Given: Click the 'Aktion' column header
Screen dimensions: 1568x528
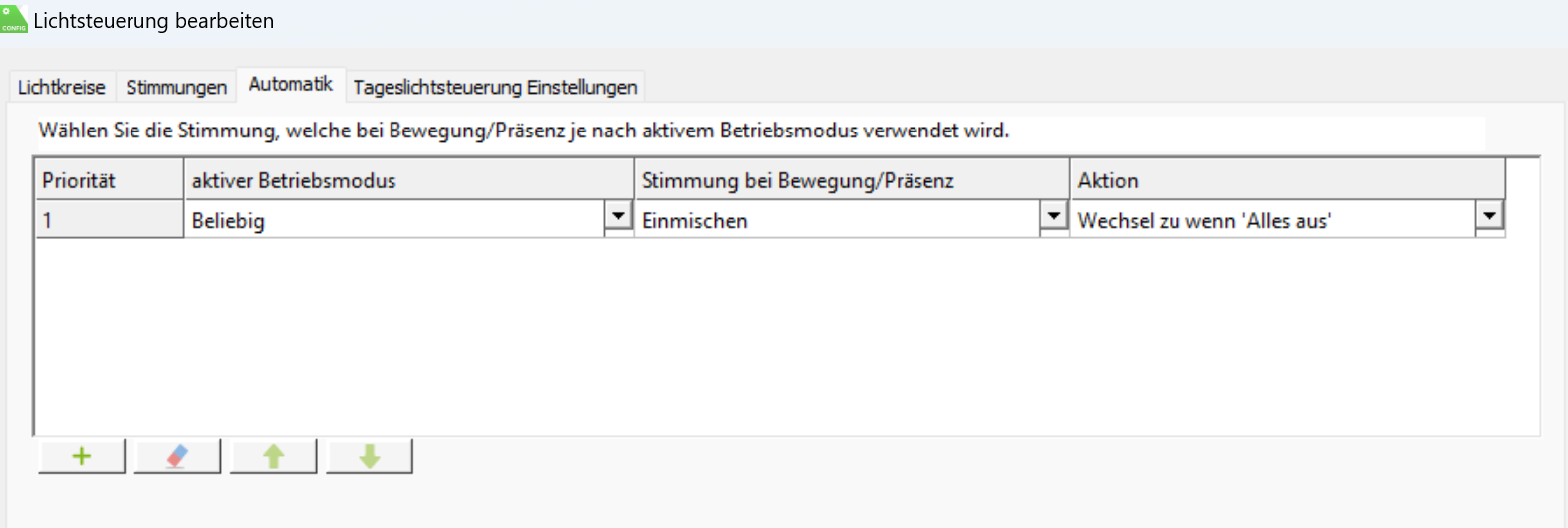Looking at the screenshot, I should [1287, 180].
